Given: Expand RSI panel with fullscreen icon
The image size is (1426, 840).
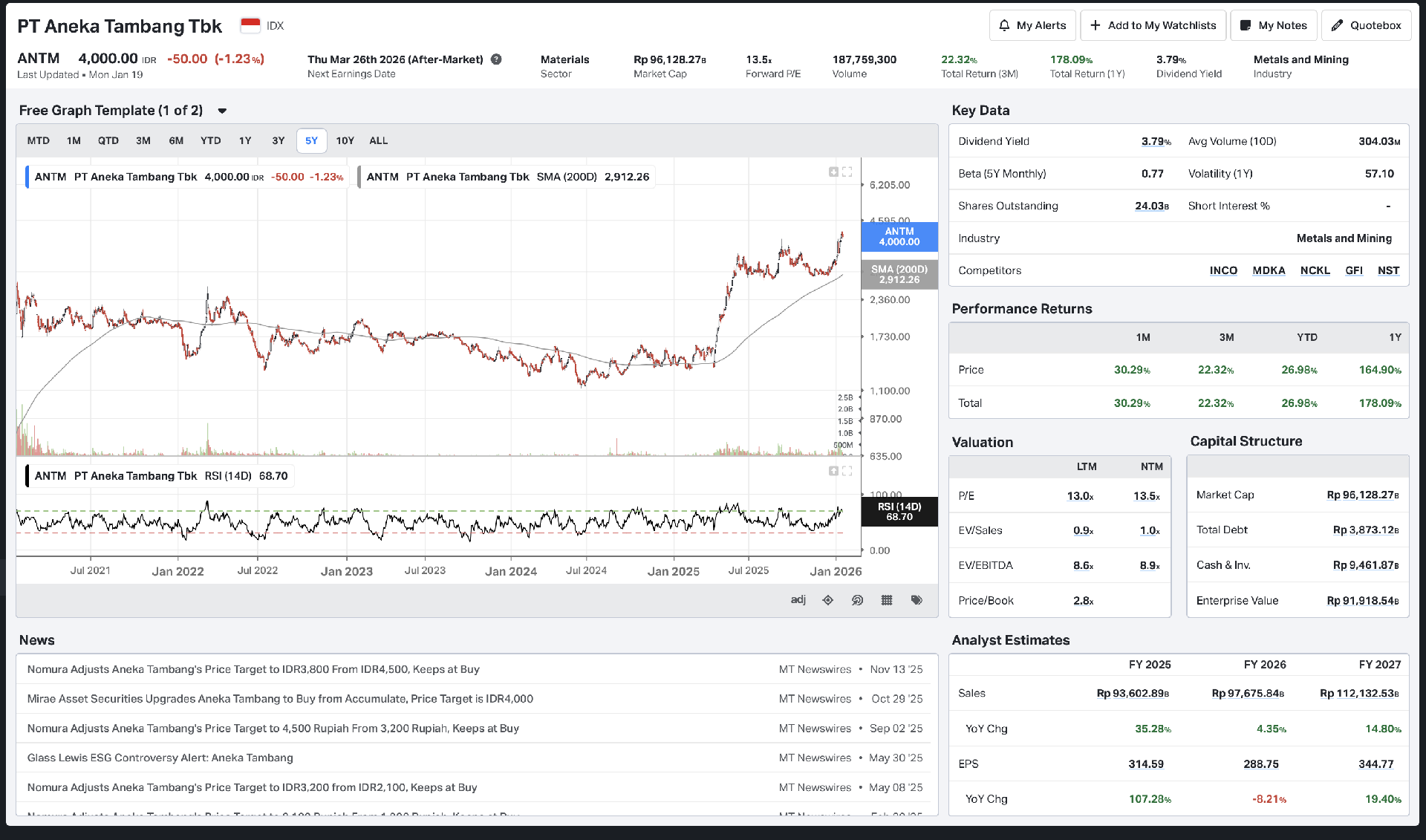Looking at the screenshot, I should [847, 471].
